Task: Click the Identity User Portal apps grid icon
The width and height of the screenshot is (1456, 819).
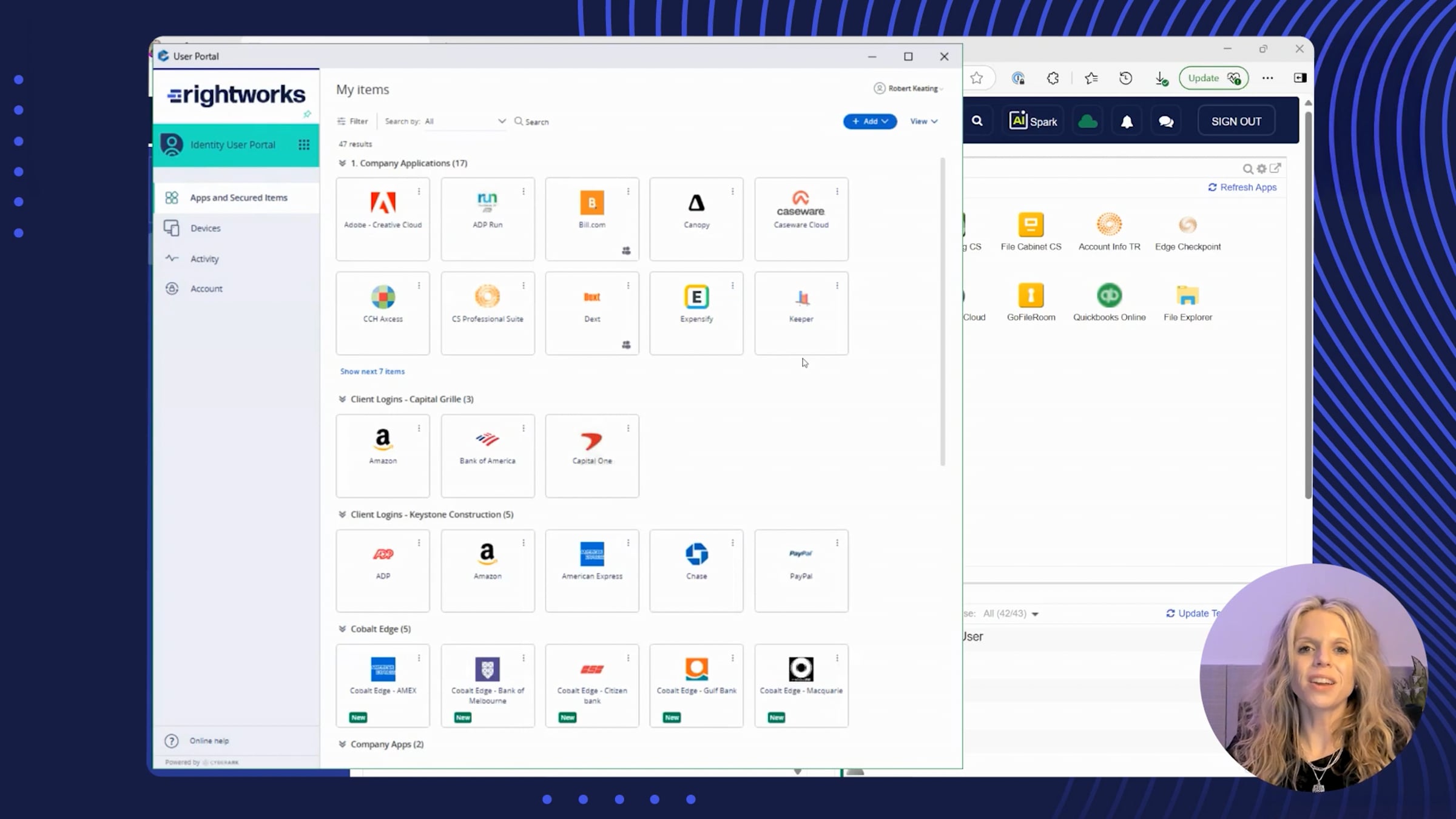Action: tap(304, 144)
